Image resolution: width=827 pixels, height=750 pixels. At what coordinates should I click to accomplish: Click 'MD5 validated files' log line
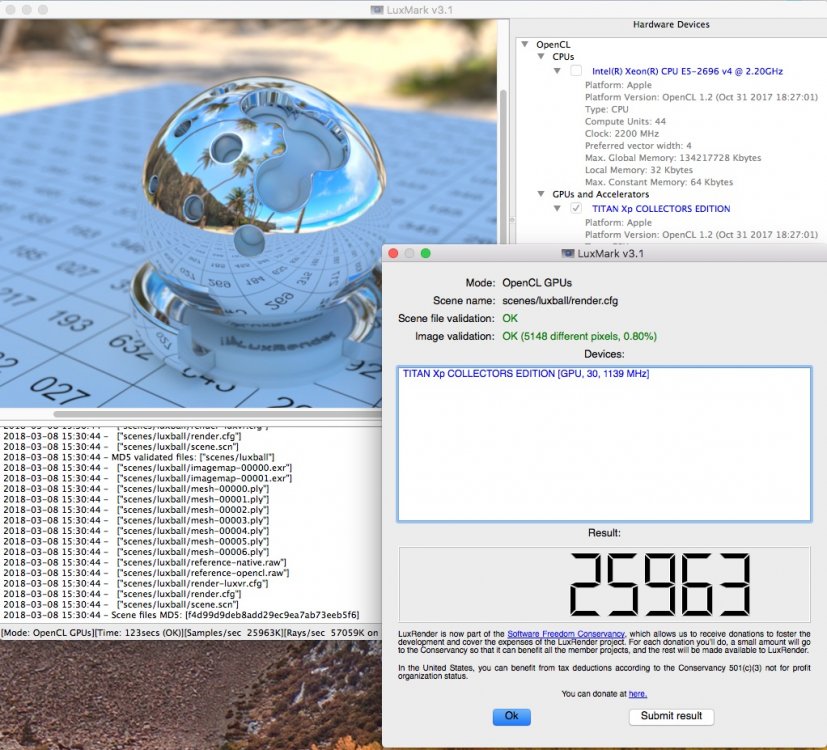click(139, 457)
